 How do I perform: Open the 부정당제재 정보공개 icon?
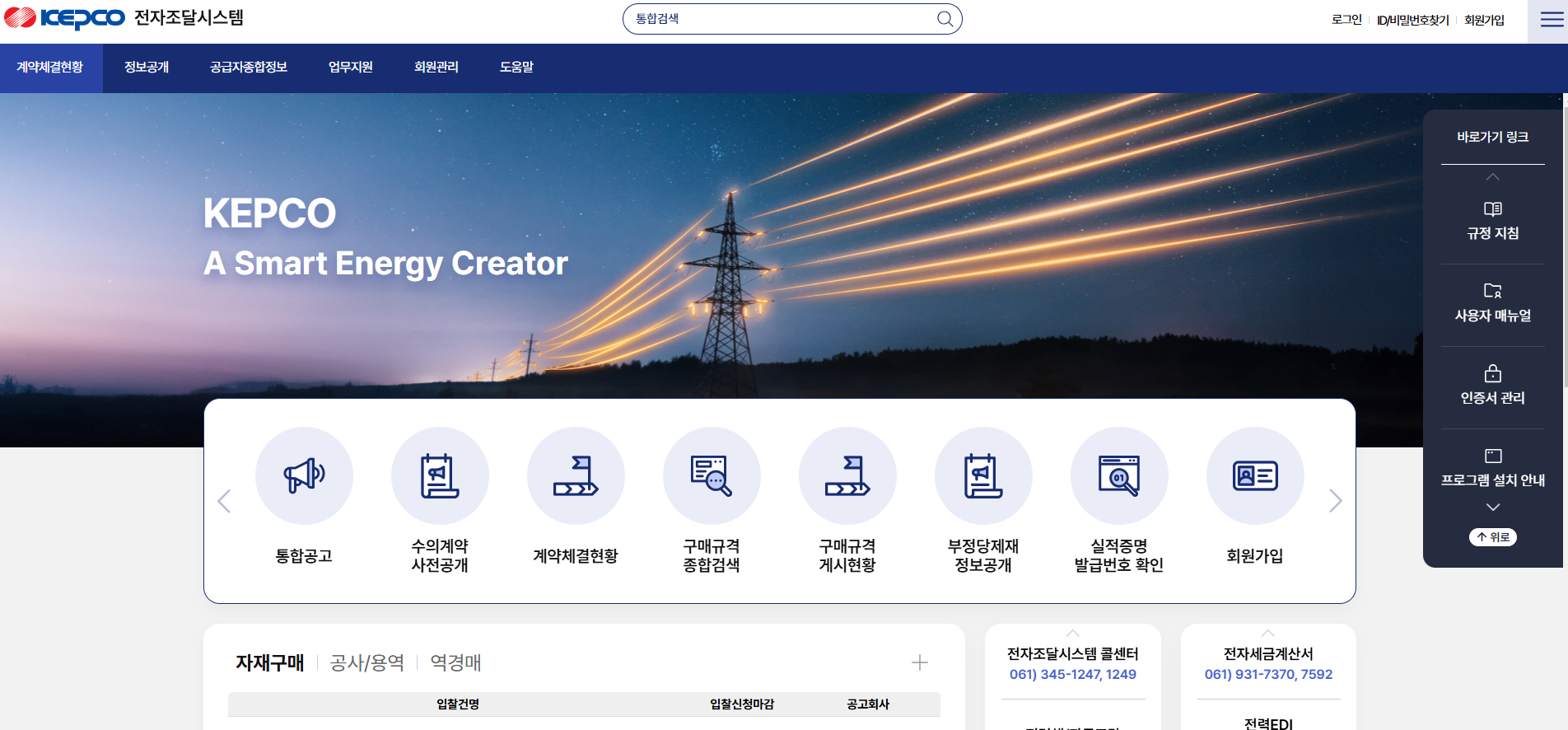click(983, 475)
